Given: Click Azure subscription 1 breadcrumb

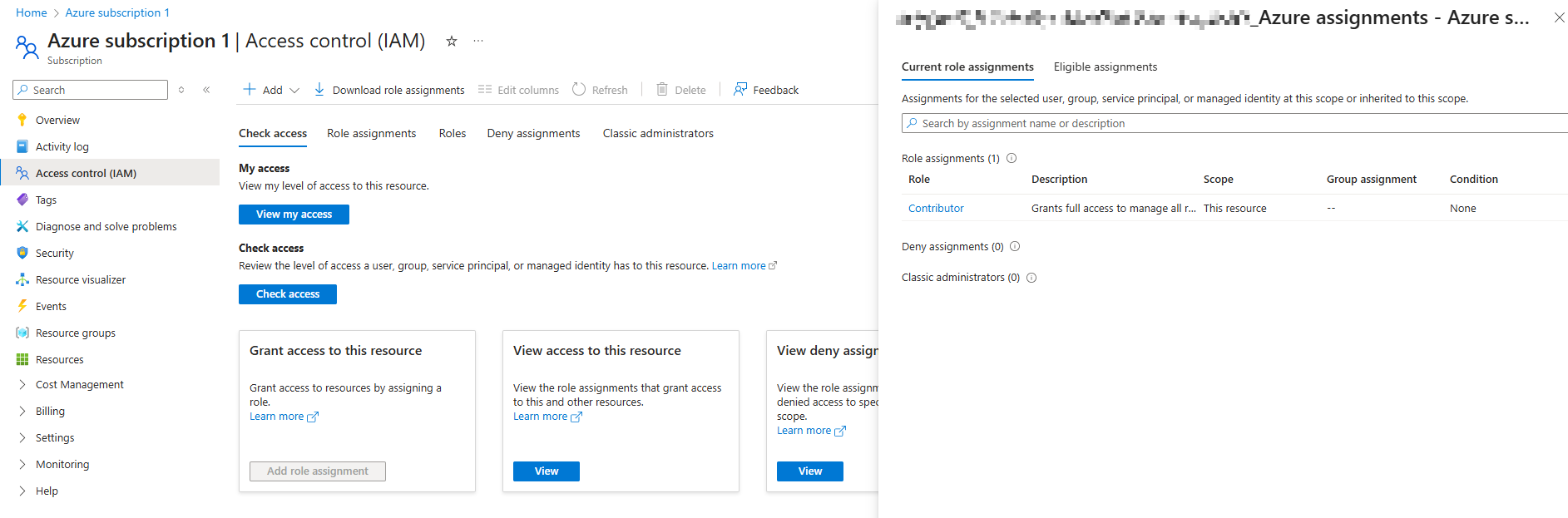Looking at the screenshot, I should tap(117, 12).
